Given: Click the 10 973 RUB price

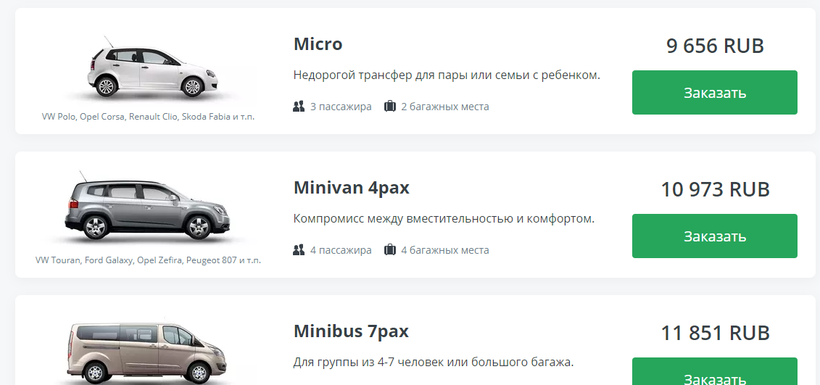Looking at the screenshot, I should 715,189.
